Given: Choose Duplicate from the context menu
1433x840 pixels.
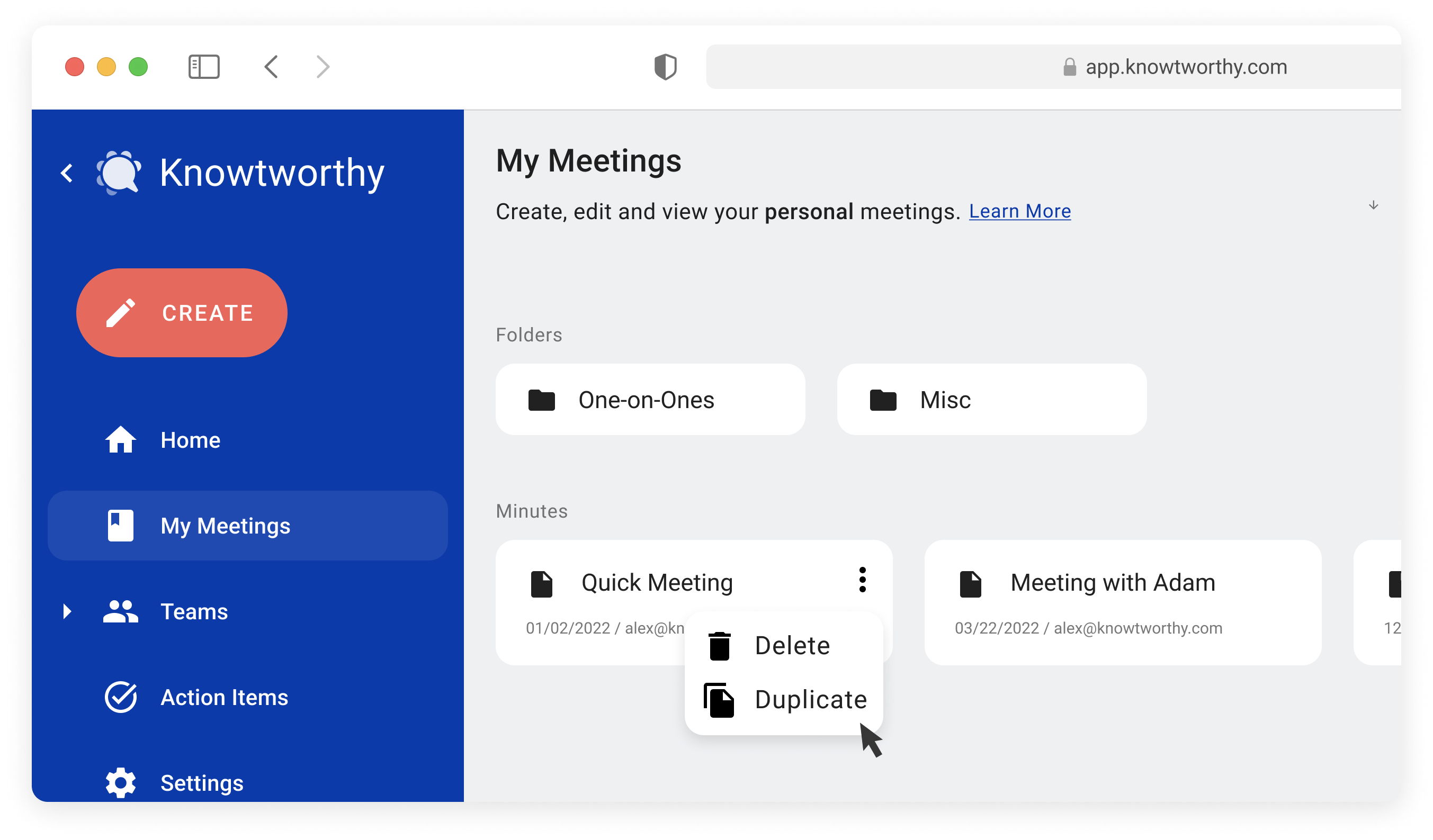Looking at the screenshot, I should click(784, 700).
